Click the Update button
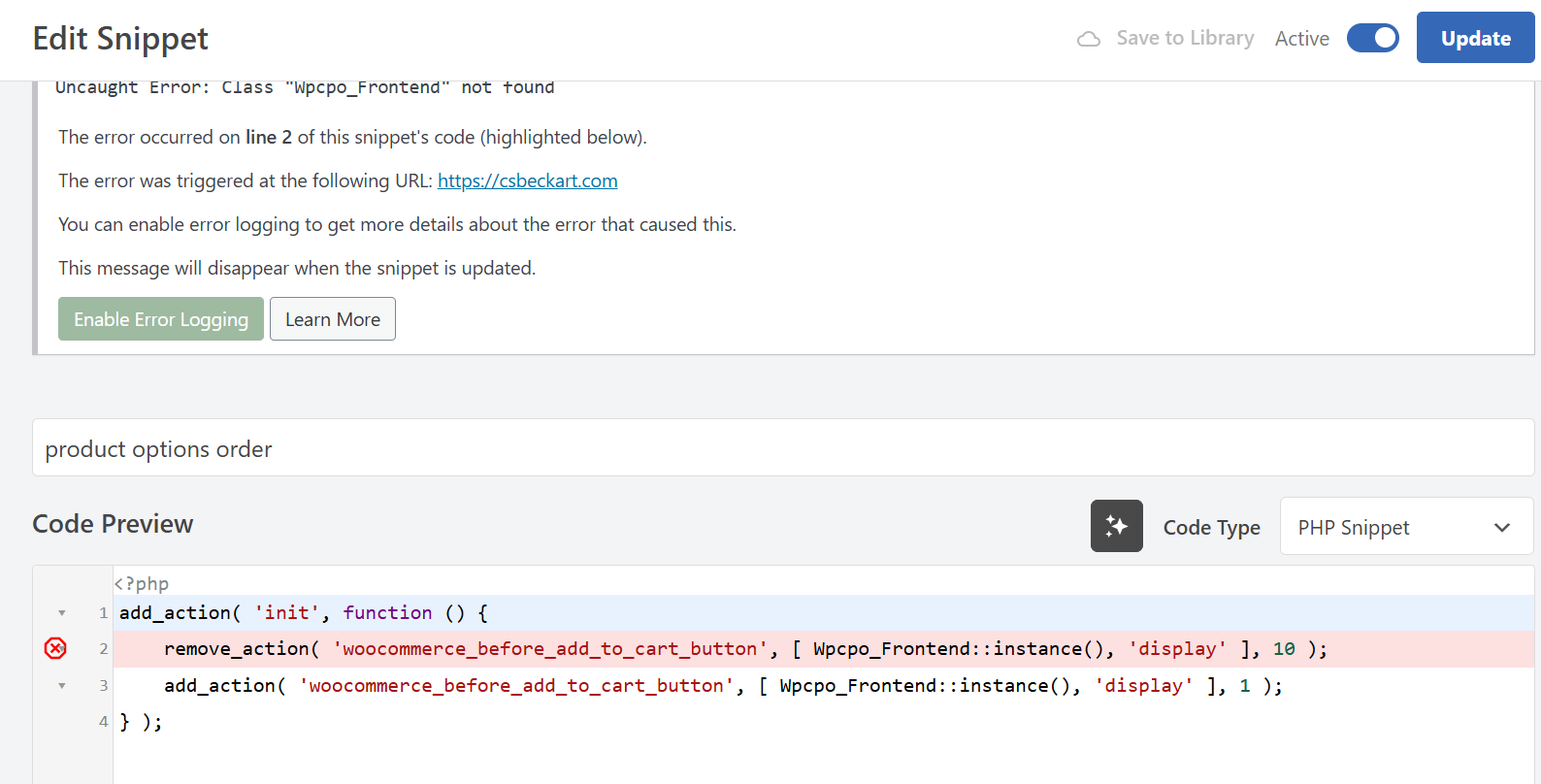 point(1475,38)
